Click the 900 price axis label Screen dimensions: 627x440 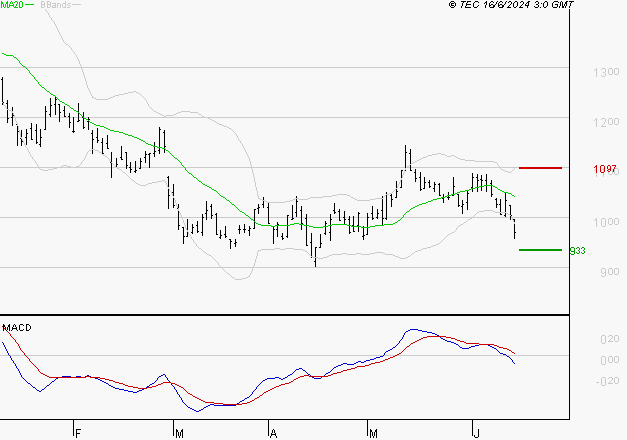point(609,272)
